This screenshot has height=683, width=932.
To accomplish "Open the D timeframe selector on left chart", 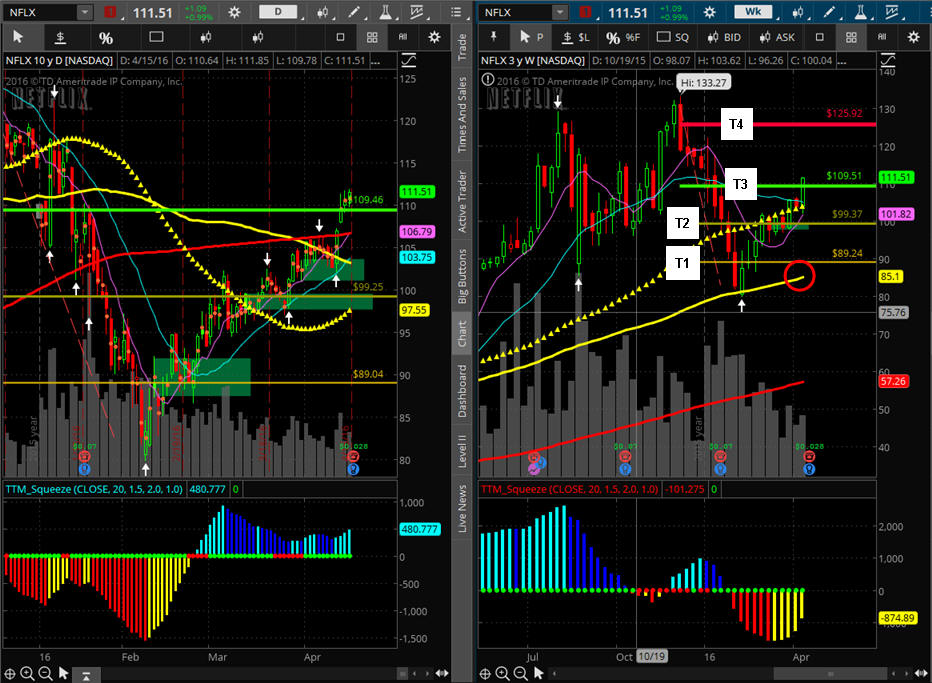I will 278,12.
